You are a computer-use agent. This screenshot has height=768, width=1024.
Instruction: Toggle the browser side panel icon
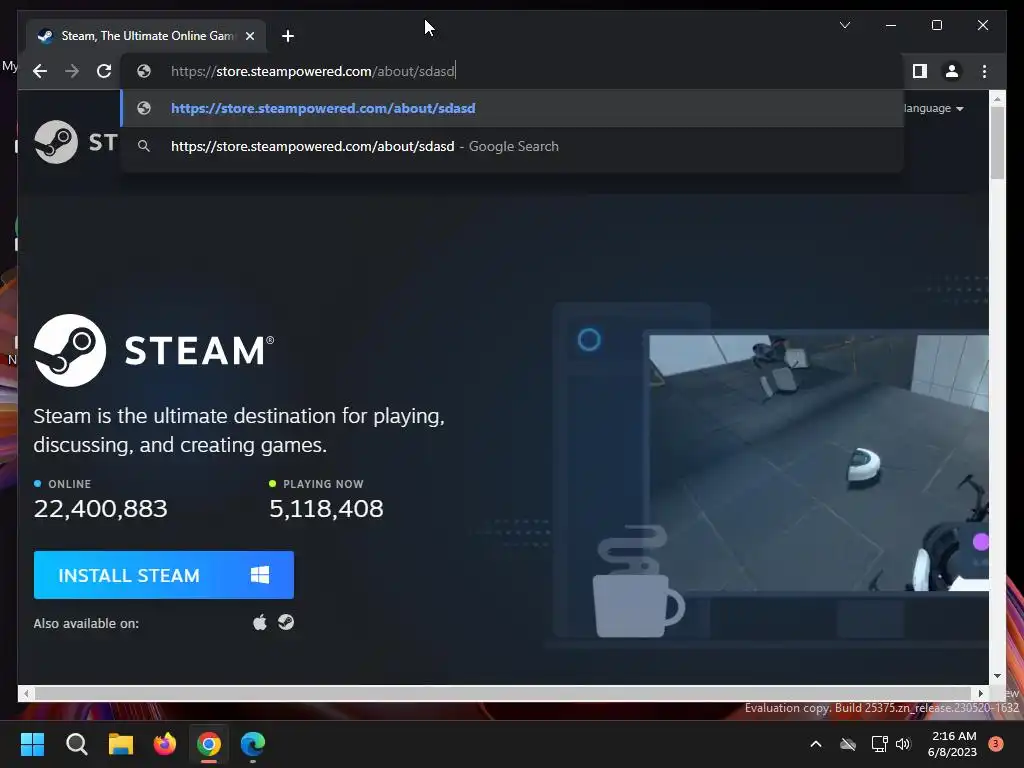pos(920,71)
